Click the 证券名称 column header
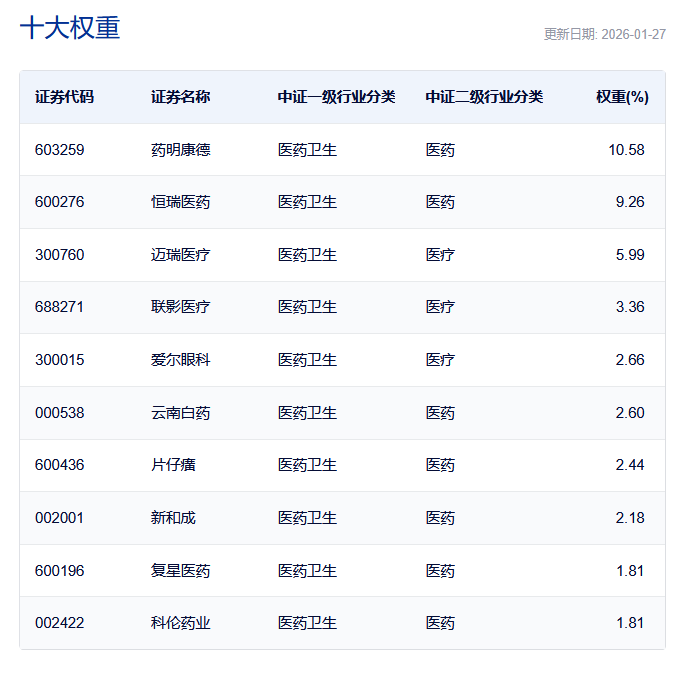 tap(180, 97)
